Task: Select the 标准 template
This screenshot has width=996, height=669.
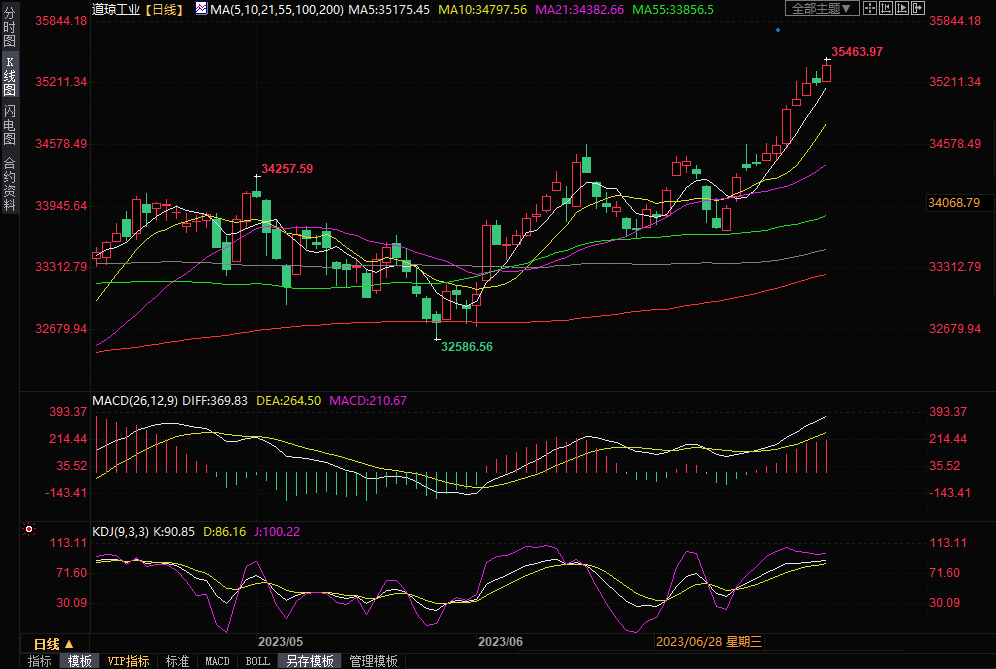Action: point(177,661)
